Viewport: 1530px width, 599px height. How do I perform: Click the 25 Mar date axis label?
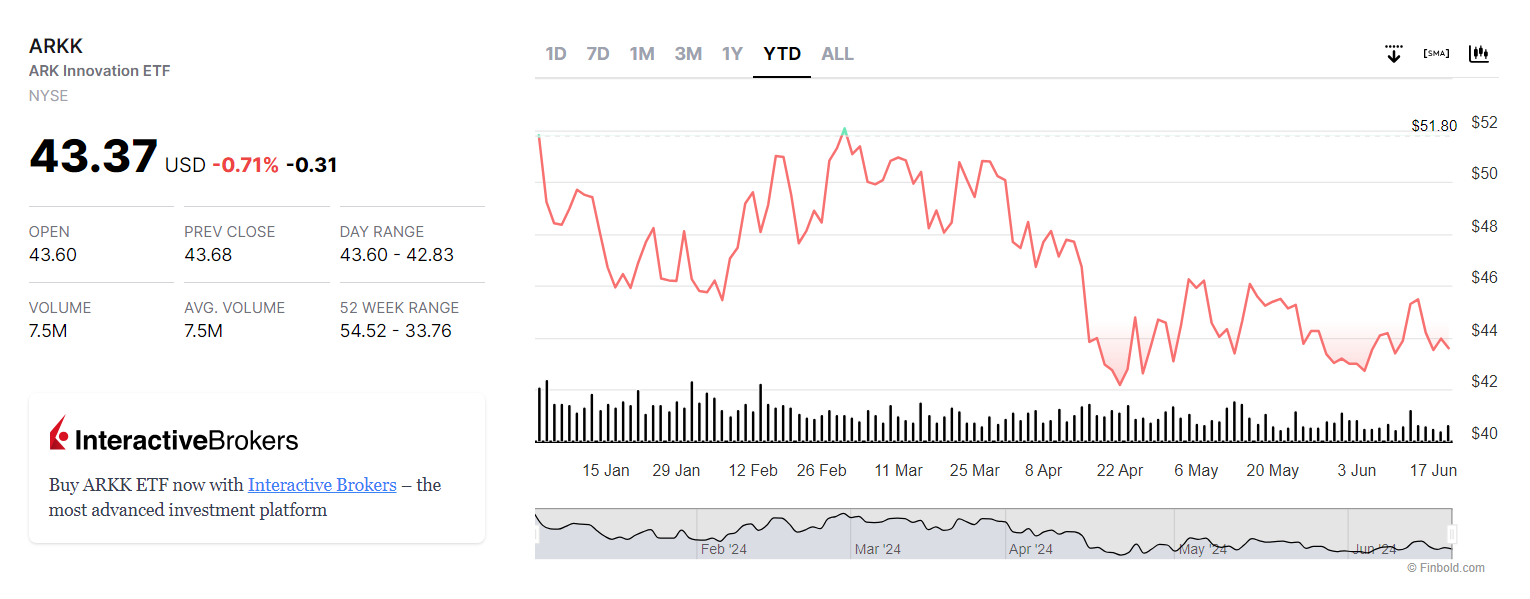(x=975, y=470)
